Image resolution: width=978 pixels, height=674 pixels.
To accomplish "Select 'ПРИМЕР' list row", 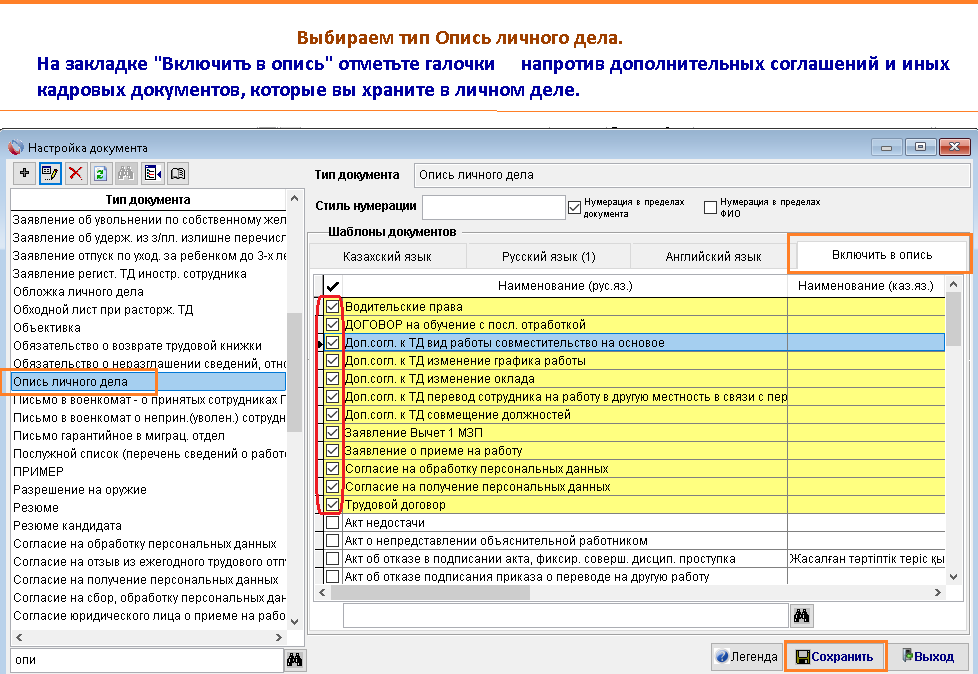I will point(148,472).
